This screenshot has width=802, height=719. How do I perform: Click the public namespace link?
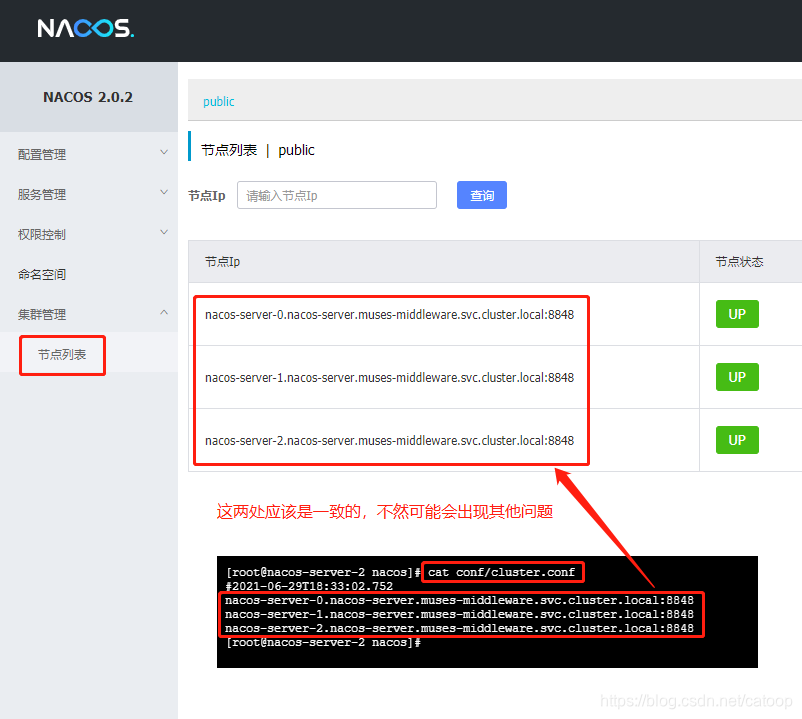219,101
